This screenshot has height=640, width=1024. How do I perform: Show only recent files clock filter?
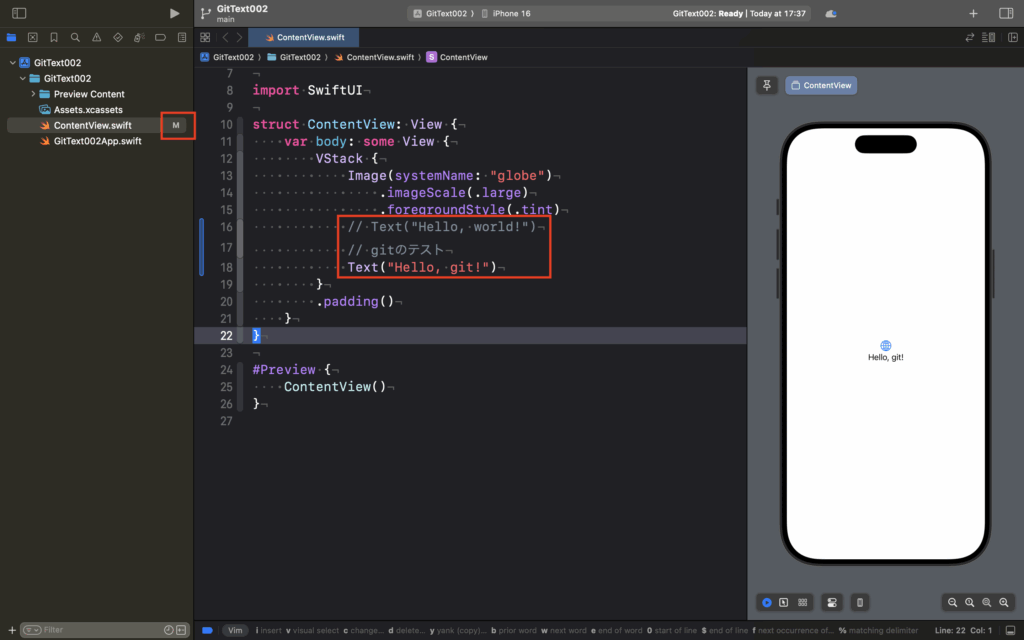[168, 630]
